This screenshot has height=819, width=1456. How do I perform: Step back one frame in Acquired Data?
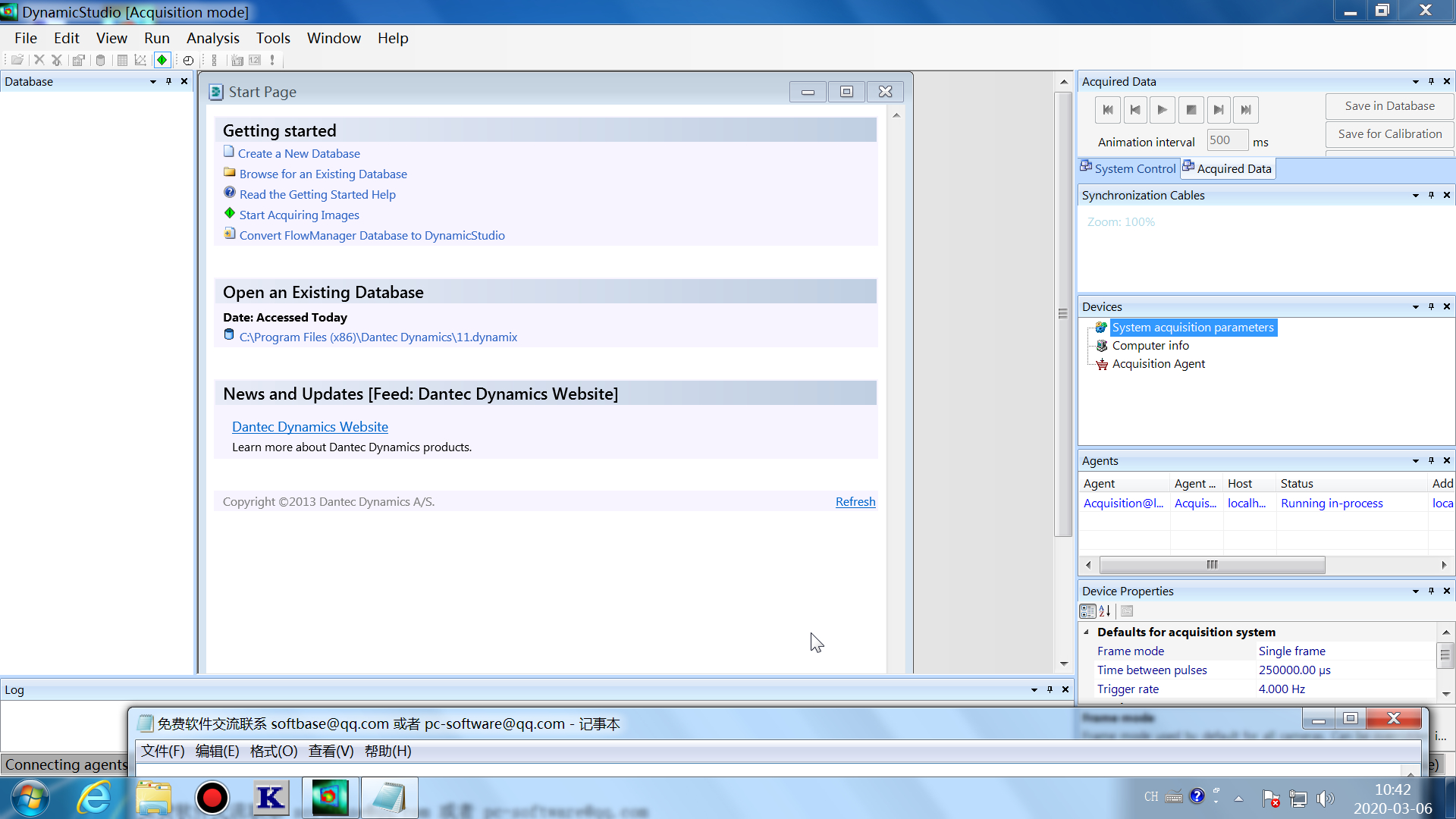(x=1135, y=110)
